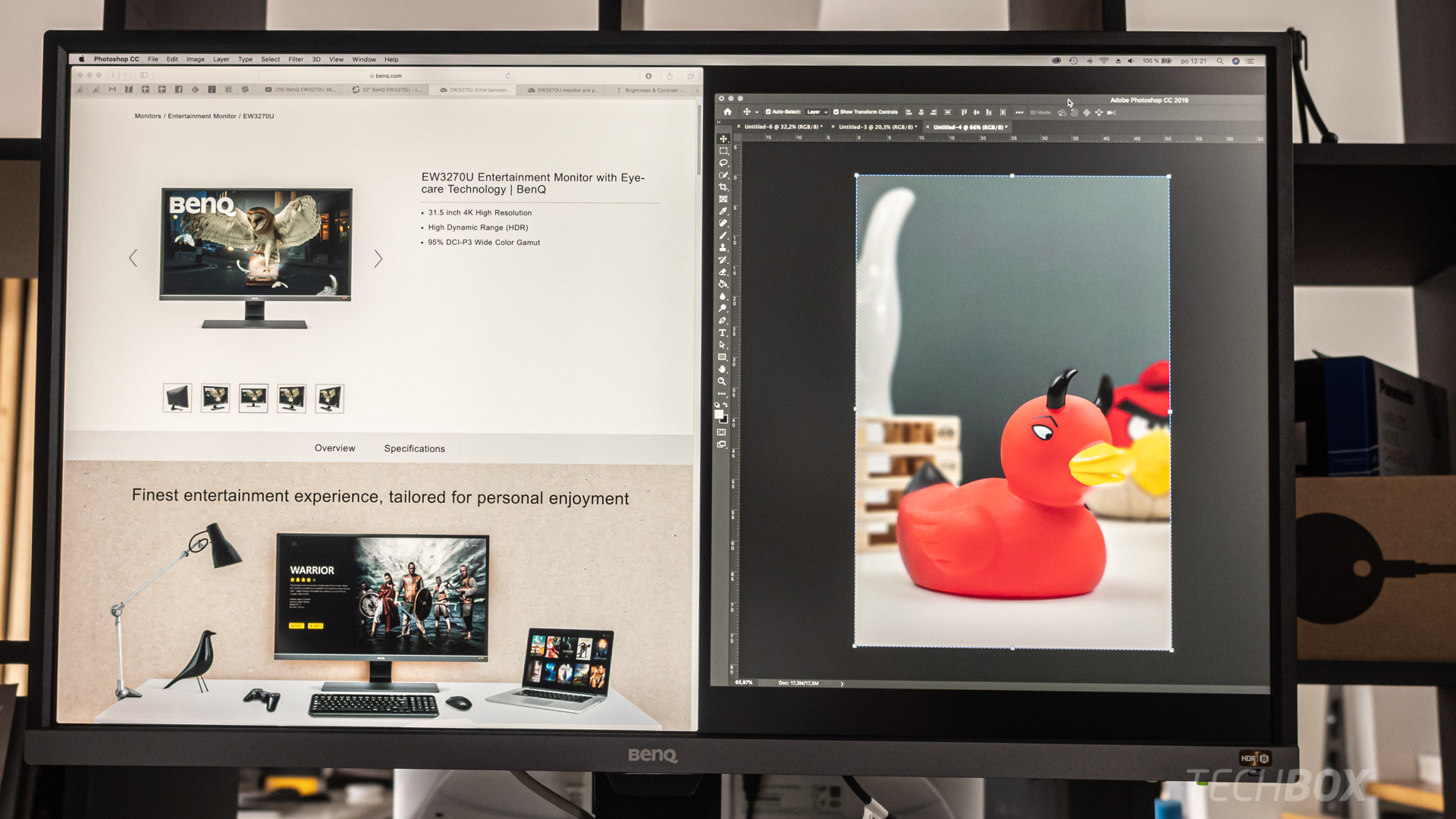Viewport: 1456px width, 819px height.
Task: Swap foreground and background colors
Action: point(726,405)
